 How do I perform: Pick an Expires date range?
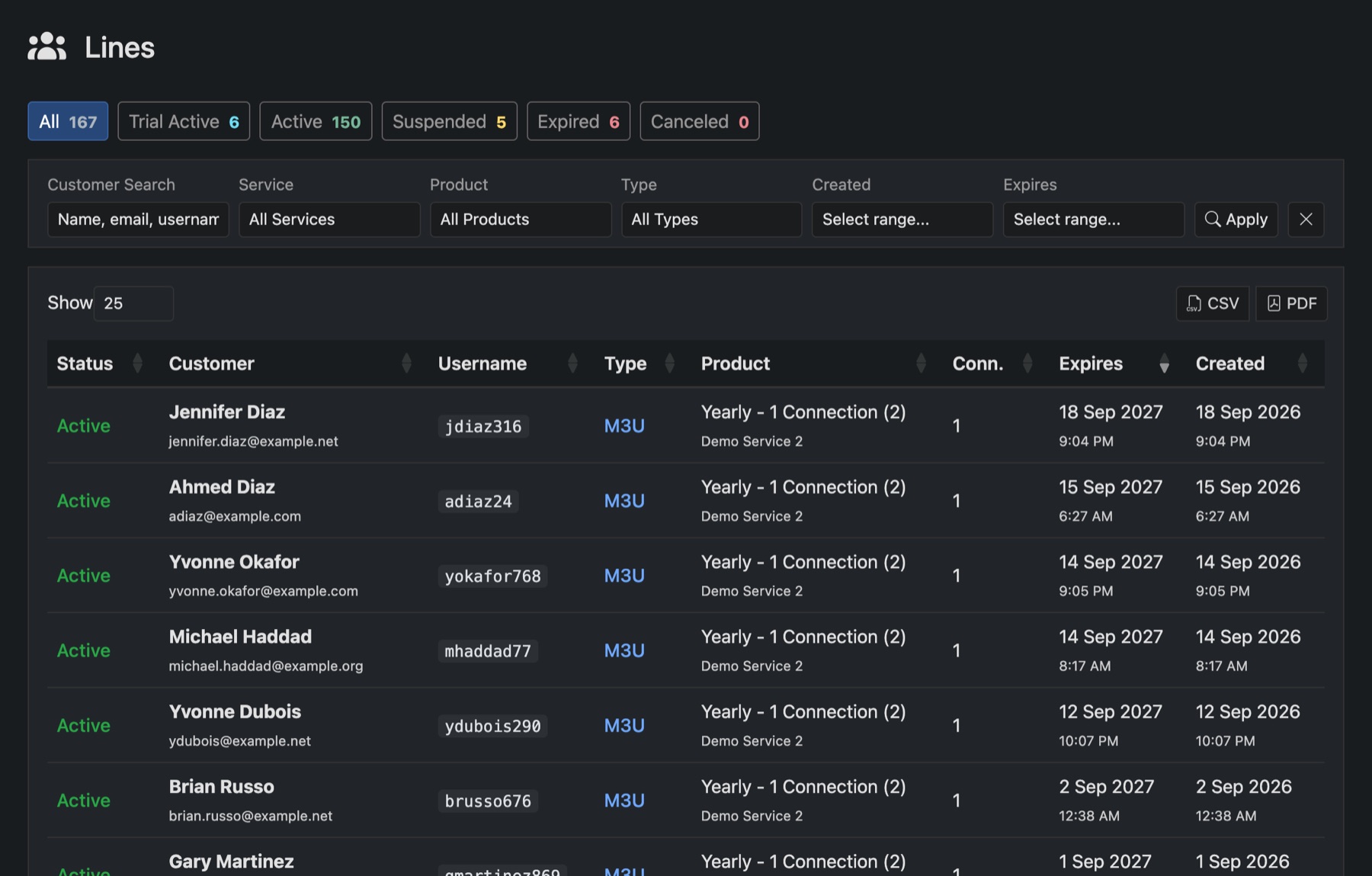tap(1094, 220)
